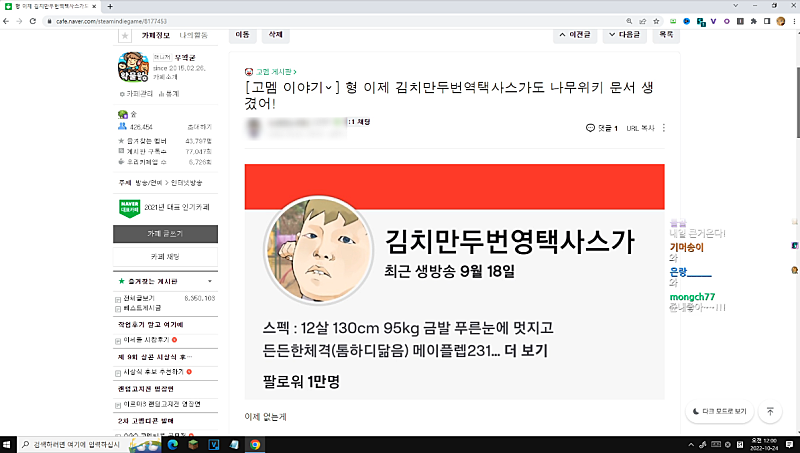
Task: Open the Chrome three-dot menu
Action: (x=794, y=21)
